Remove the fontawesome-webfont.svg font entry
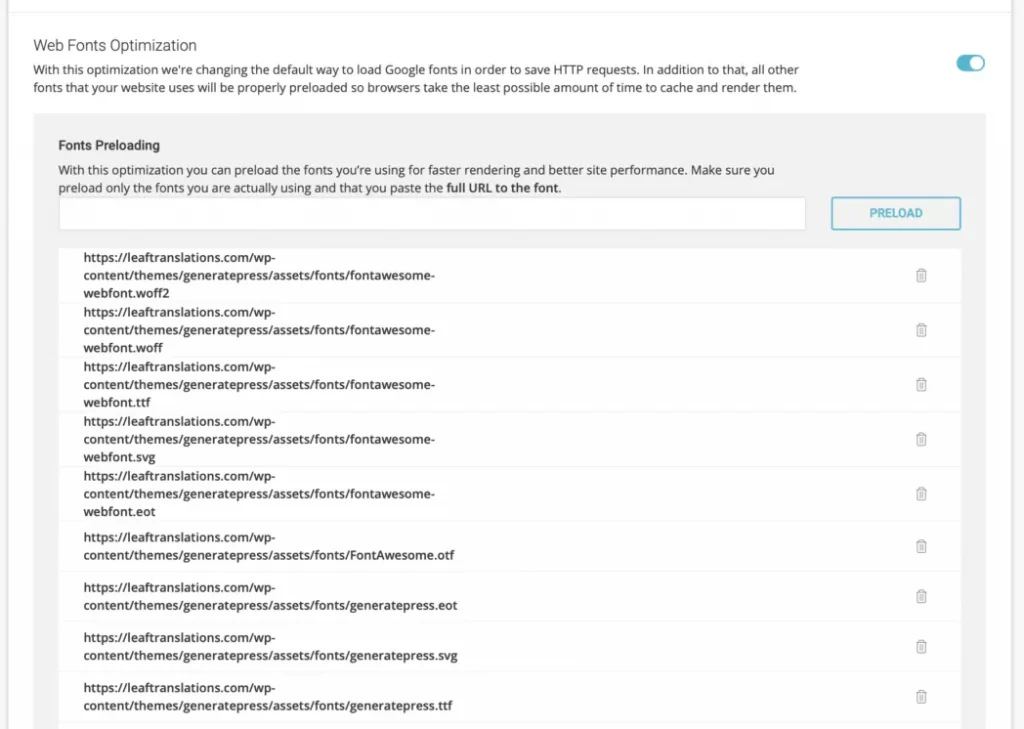 coord(921,440)
